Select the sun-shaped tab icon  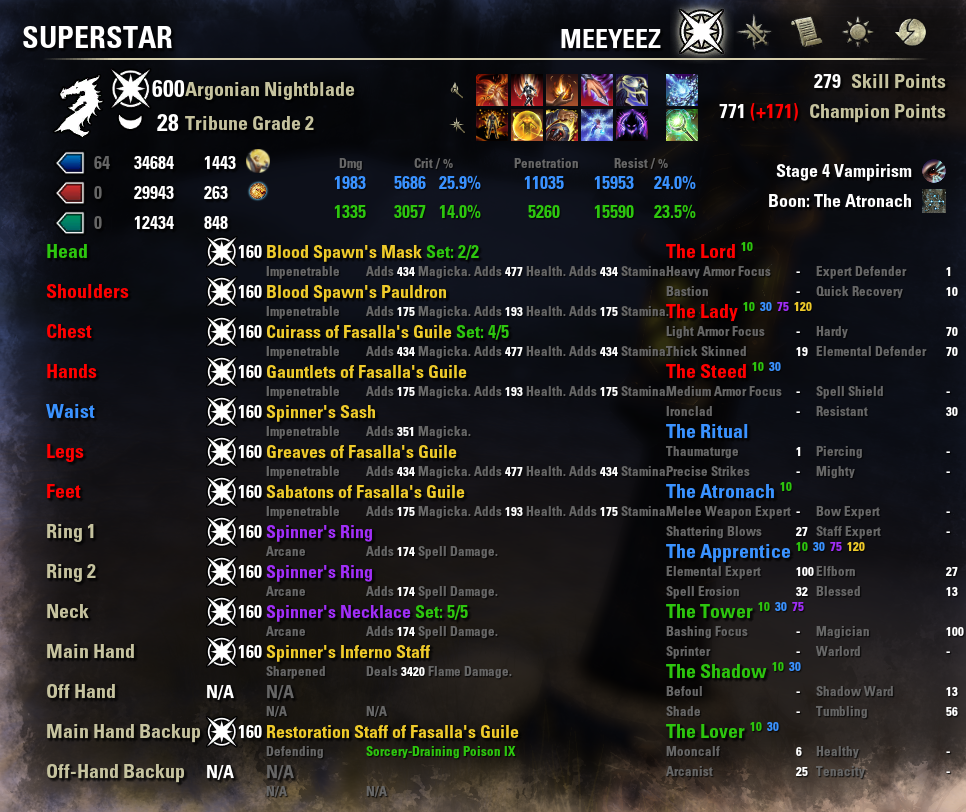(858, 32)
